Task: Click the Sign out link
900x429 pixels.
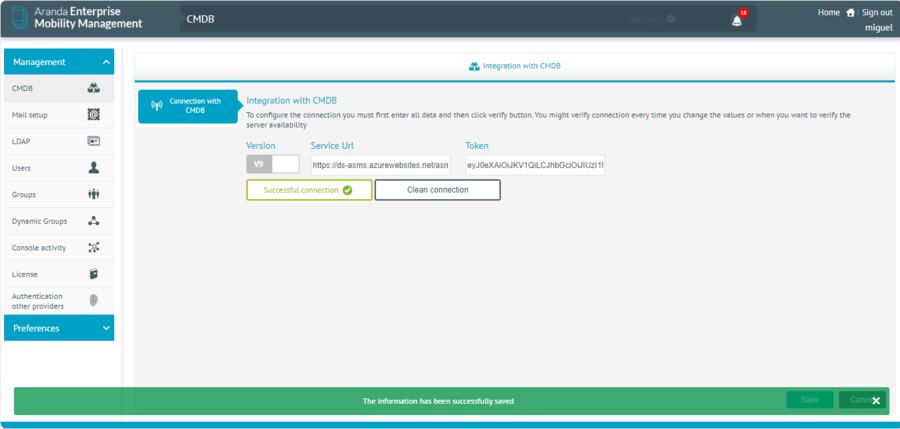Action: pos(877,13)
